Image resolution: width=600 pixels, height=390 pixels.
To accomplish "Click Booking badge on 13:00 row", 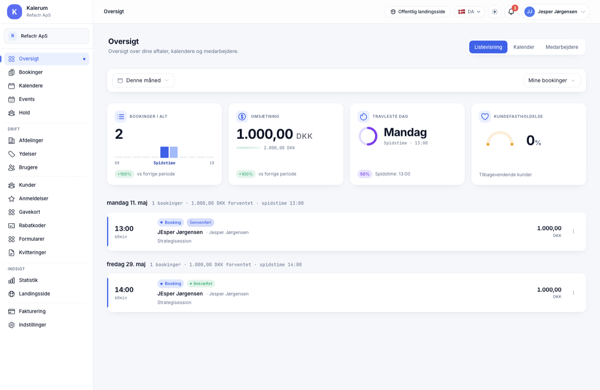I will click(x=170, y=222).
